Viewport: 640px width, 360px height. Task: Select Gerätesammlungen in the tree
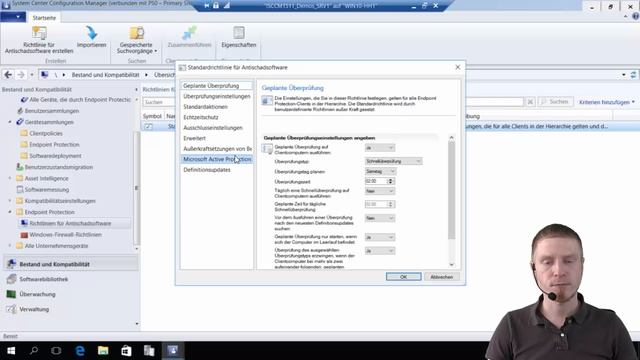tap(49, 122)
